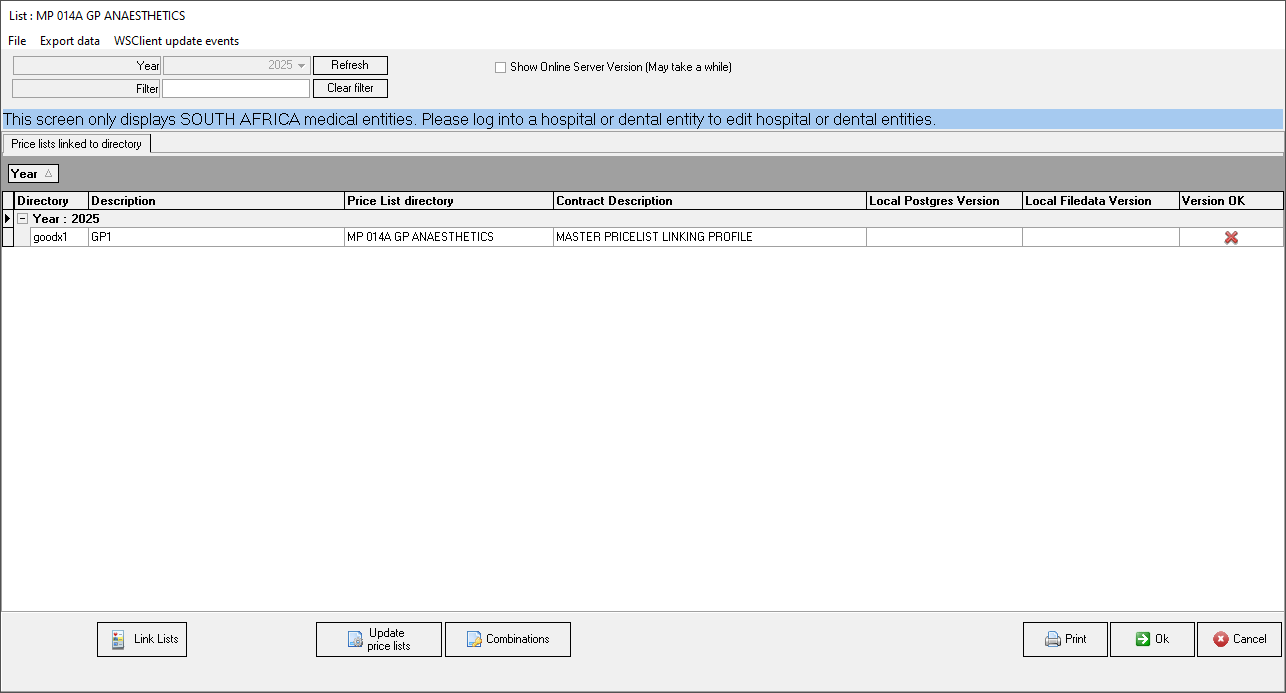Select the goodx1 directory cell
The height and width of the screenshot is (693, 1286).
(59, 237)
